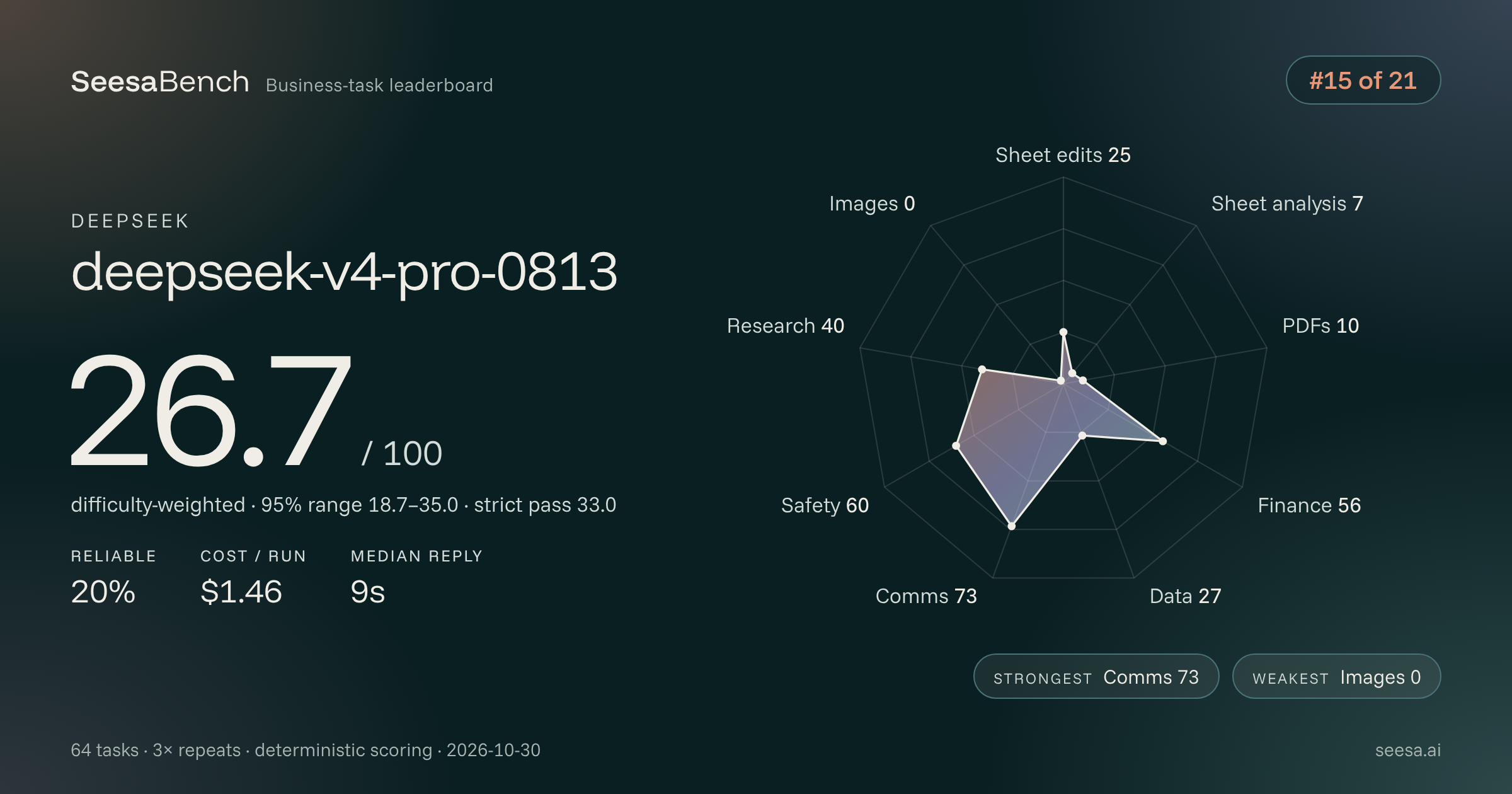Click the Sheet edits 25 radar label
Screen dimensions: 1512x794
pos(1063,155)
